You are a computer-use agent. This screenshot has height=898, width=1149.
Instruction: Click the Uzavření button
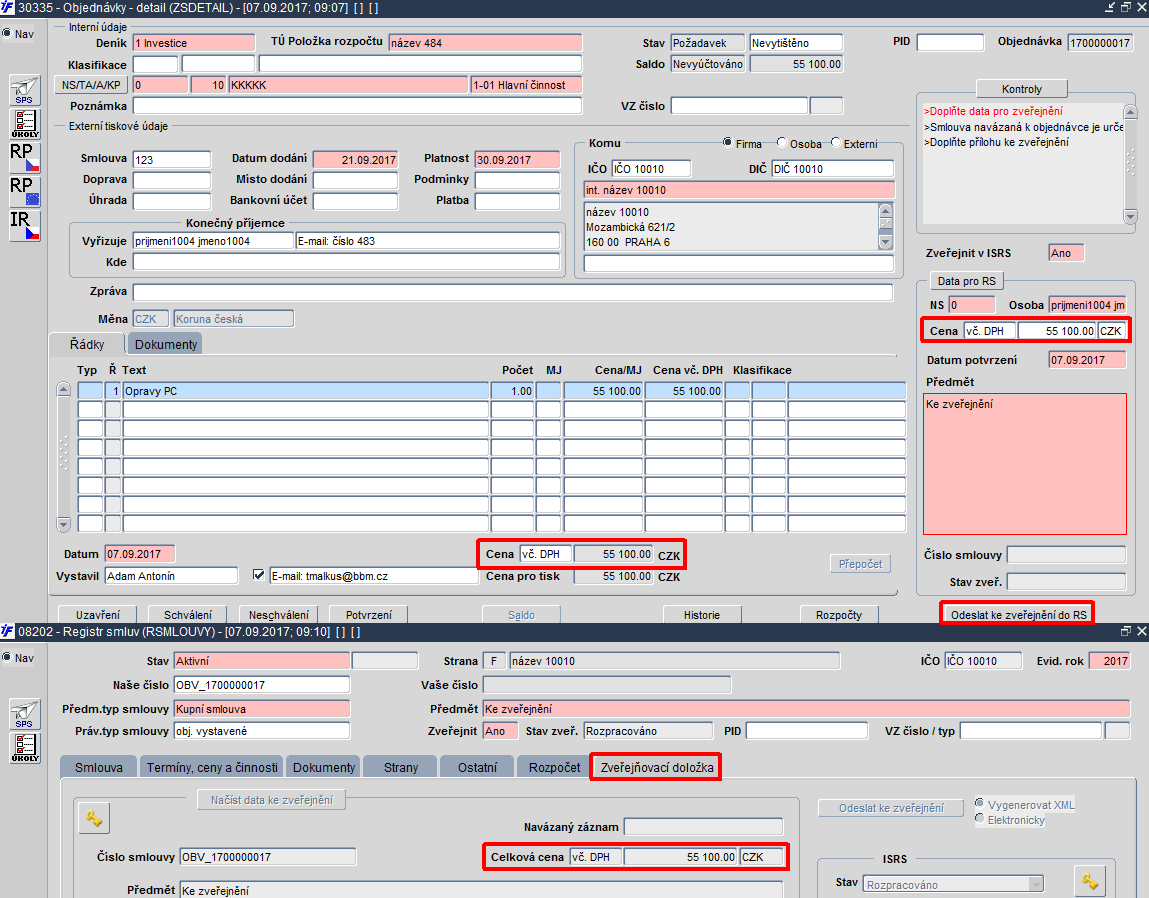coord(97,614)
